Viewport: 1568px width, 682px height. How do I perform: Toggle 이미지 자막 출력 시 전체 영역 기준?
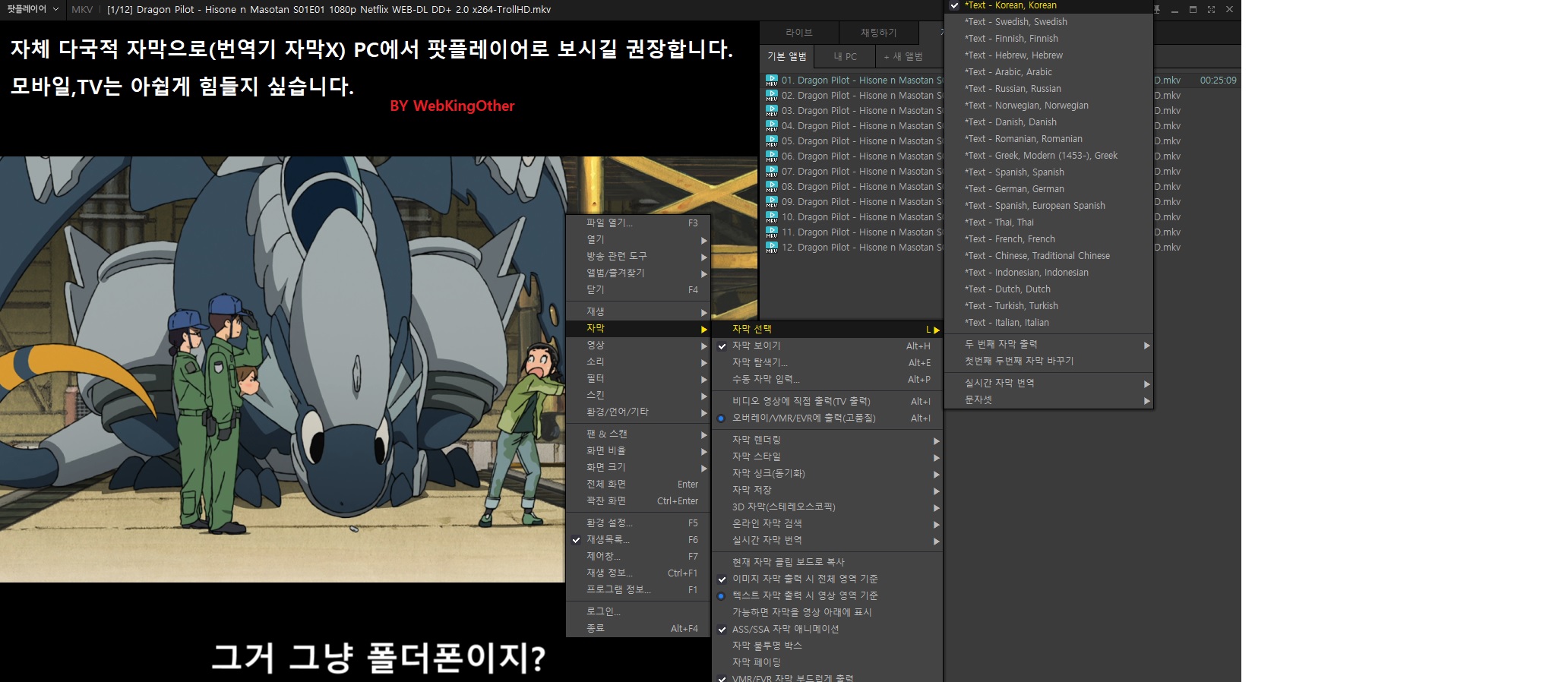(827, 579)
